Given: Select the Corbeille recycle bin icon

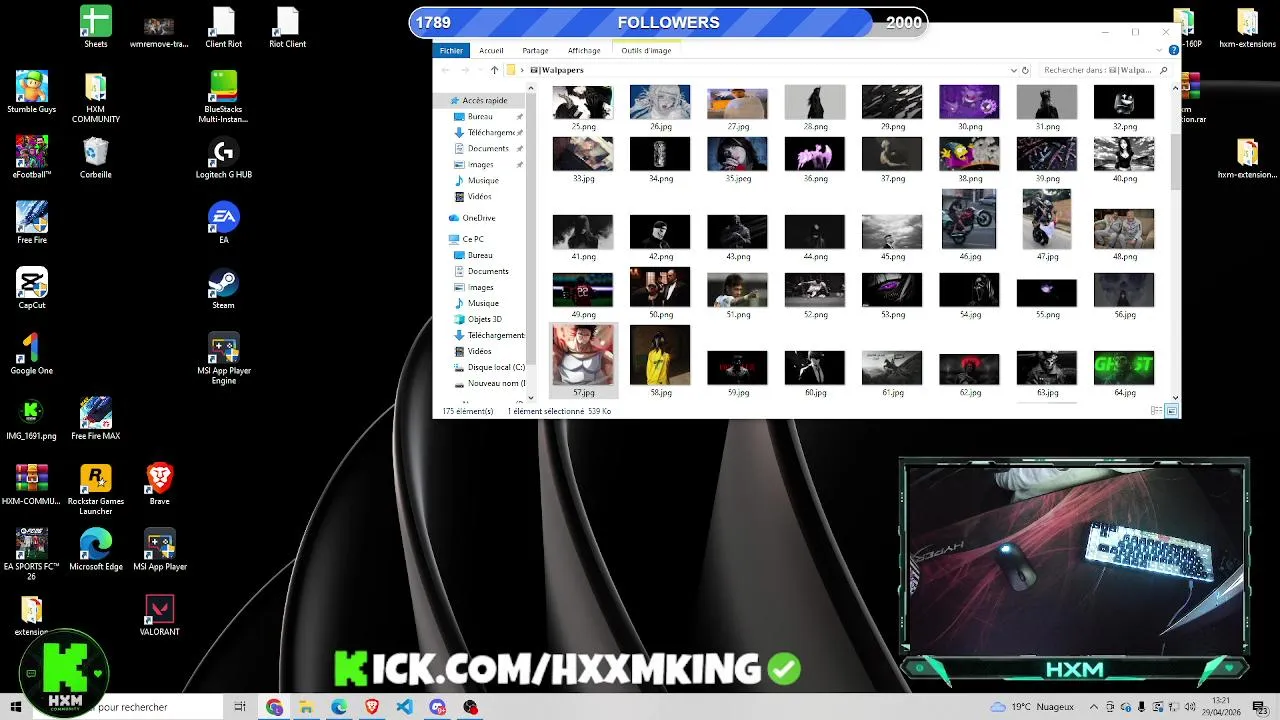Looking at the screenshot, I should (96, 157).
